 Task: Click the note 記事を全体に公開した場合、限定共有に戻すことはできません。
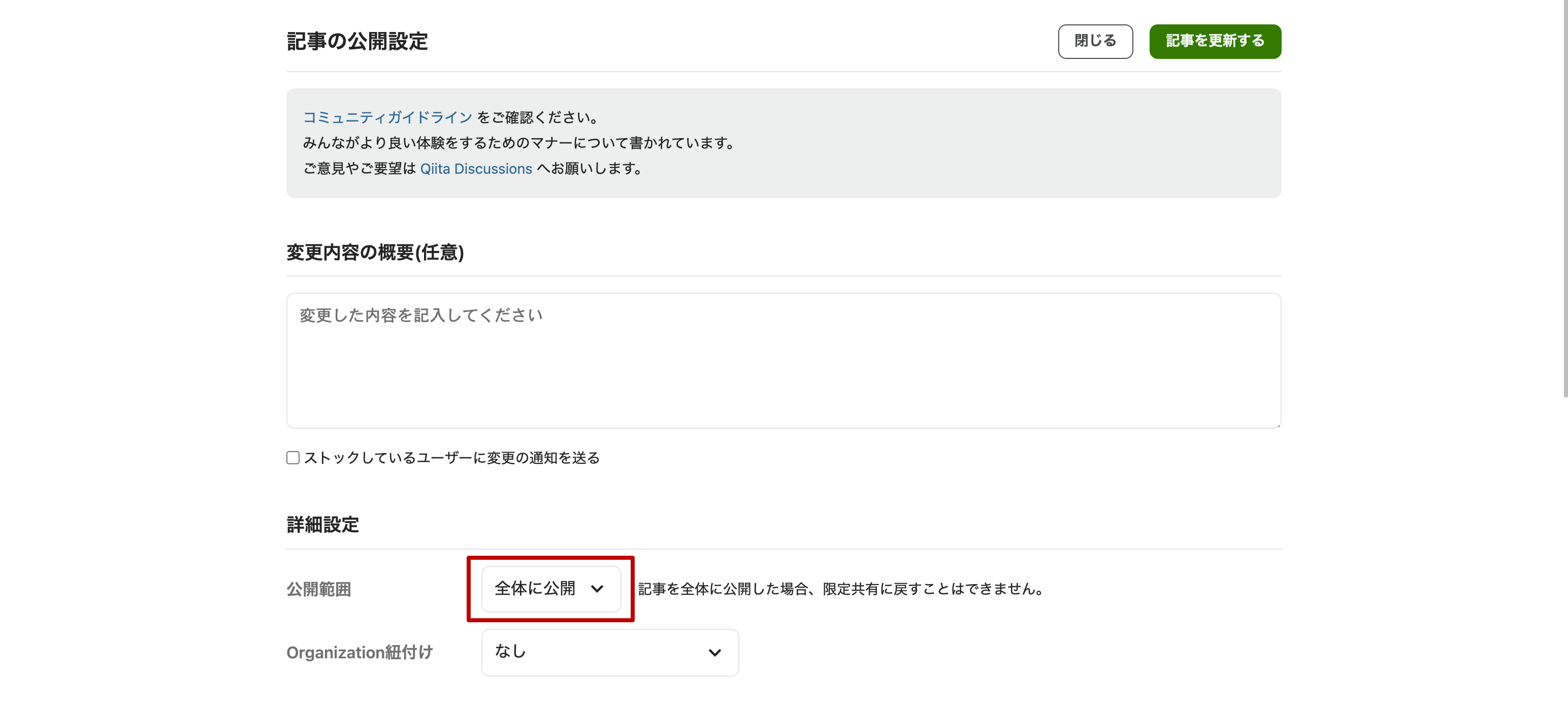[x=842, y=589]
